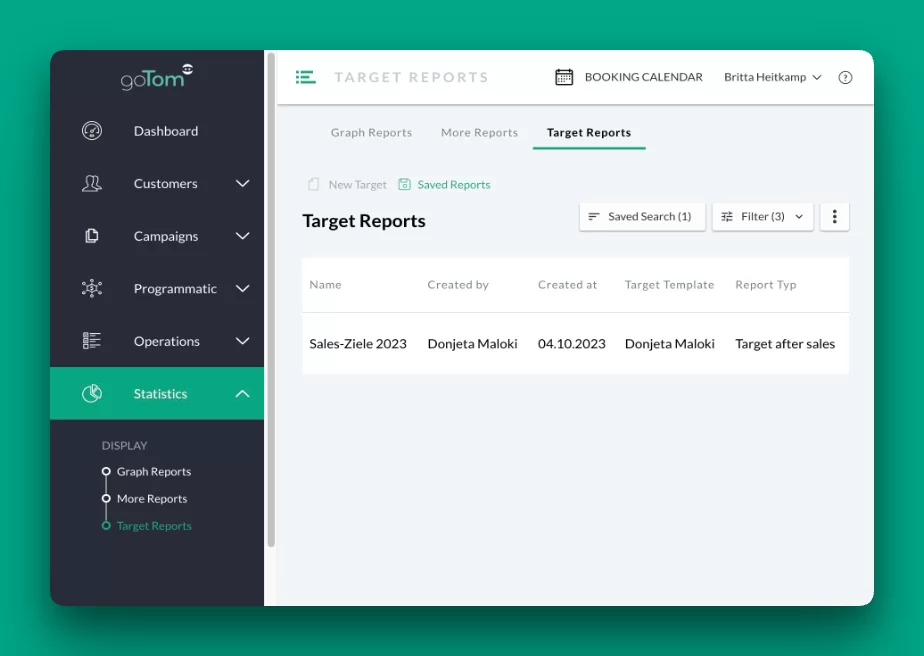The width and height of the screenshot is (924, 656).
Task: Expand the Campaigns menu chevron
Action: (242, 236)
